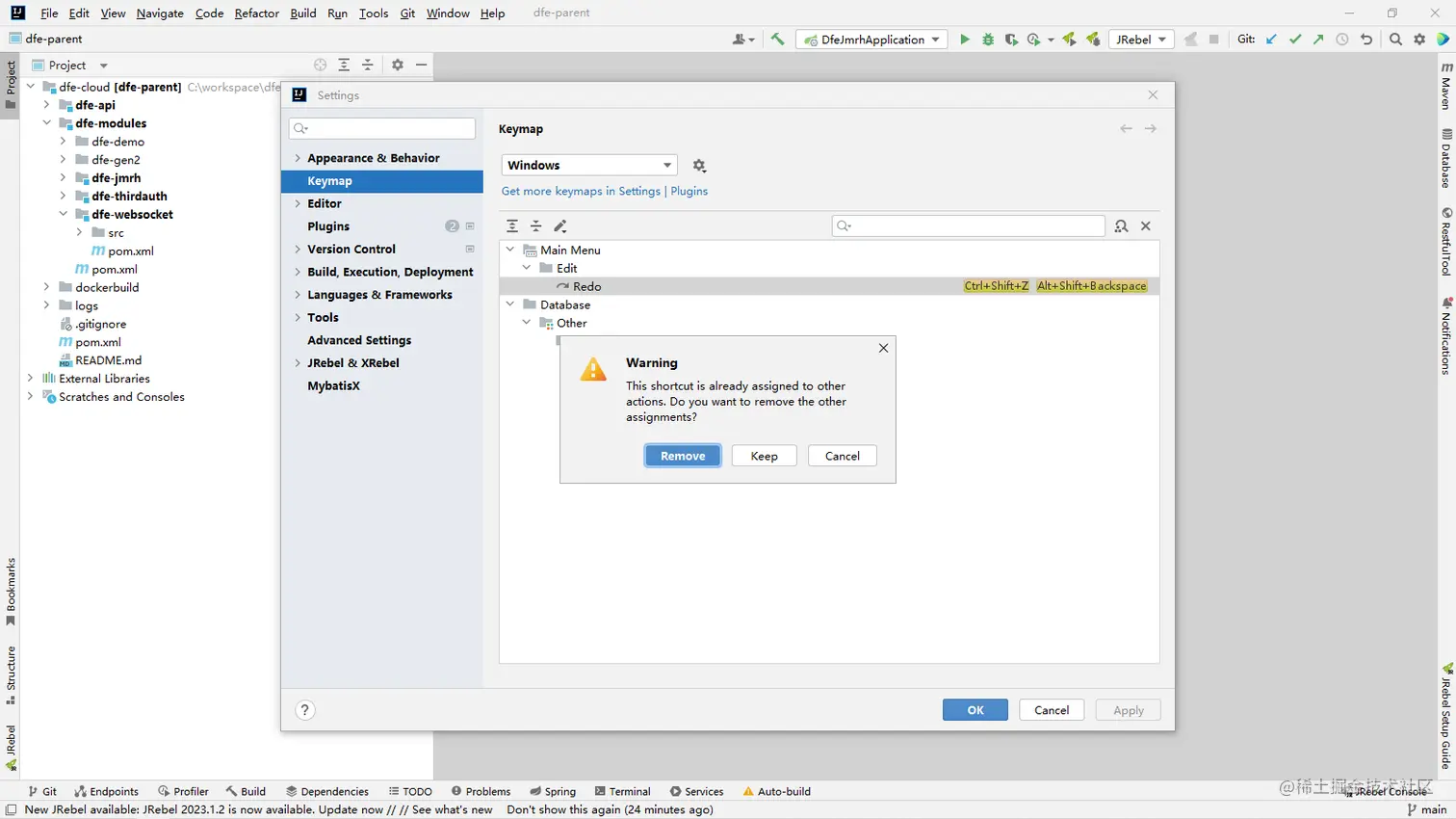Click OK in the Settings dialog
This screenshot has width=1456, height=819.
975,710
